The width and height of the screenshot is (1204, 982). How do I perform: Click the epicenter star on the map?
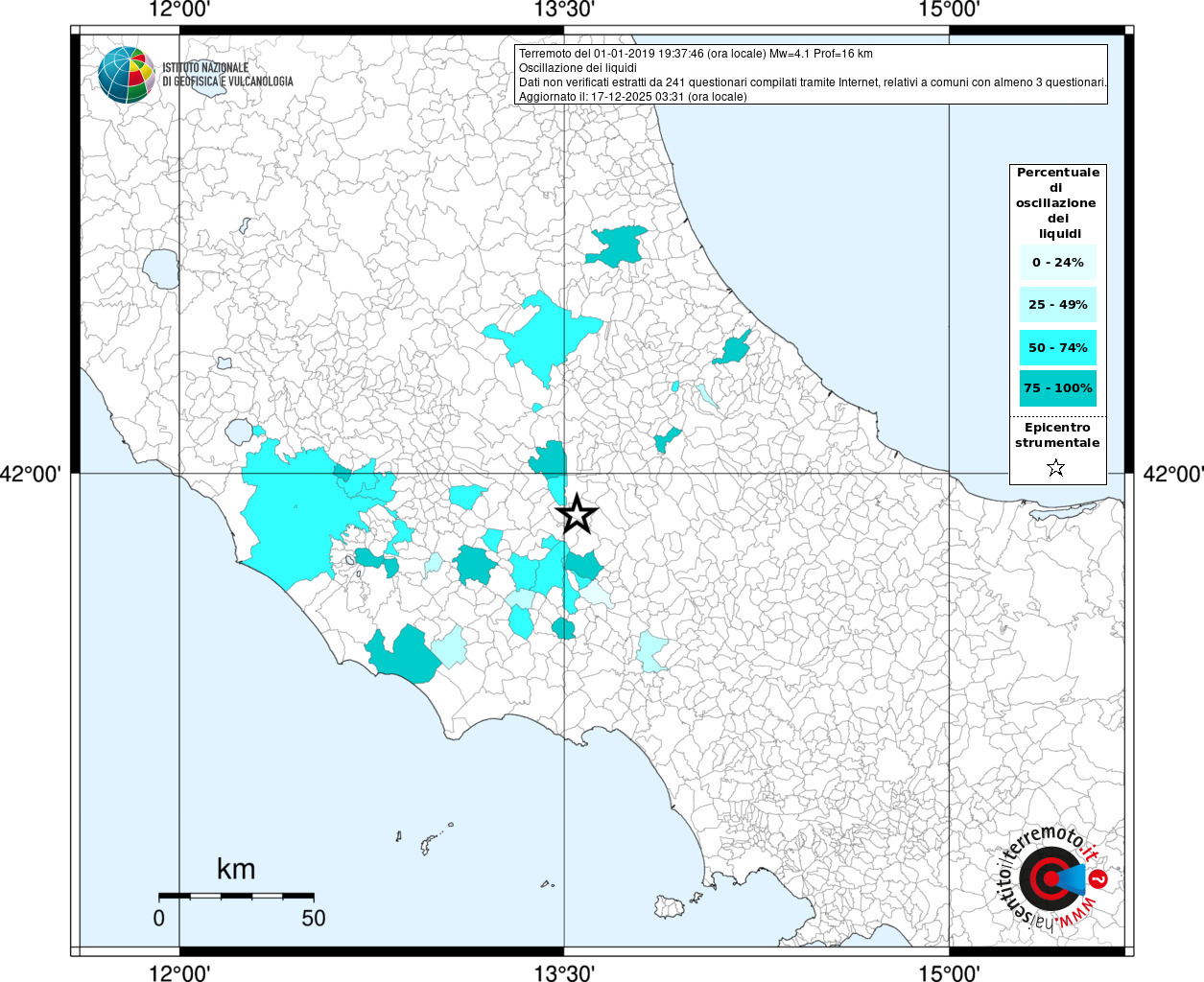pos(577,515)
